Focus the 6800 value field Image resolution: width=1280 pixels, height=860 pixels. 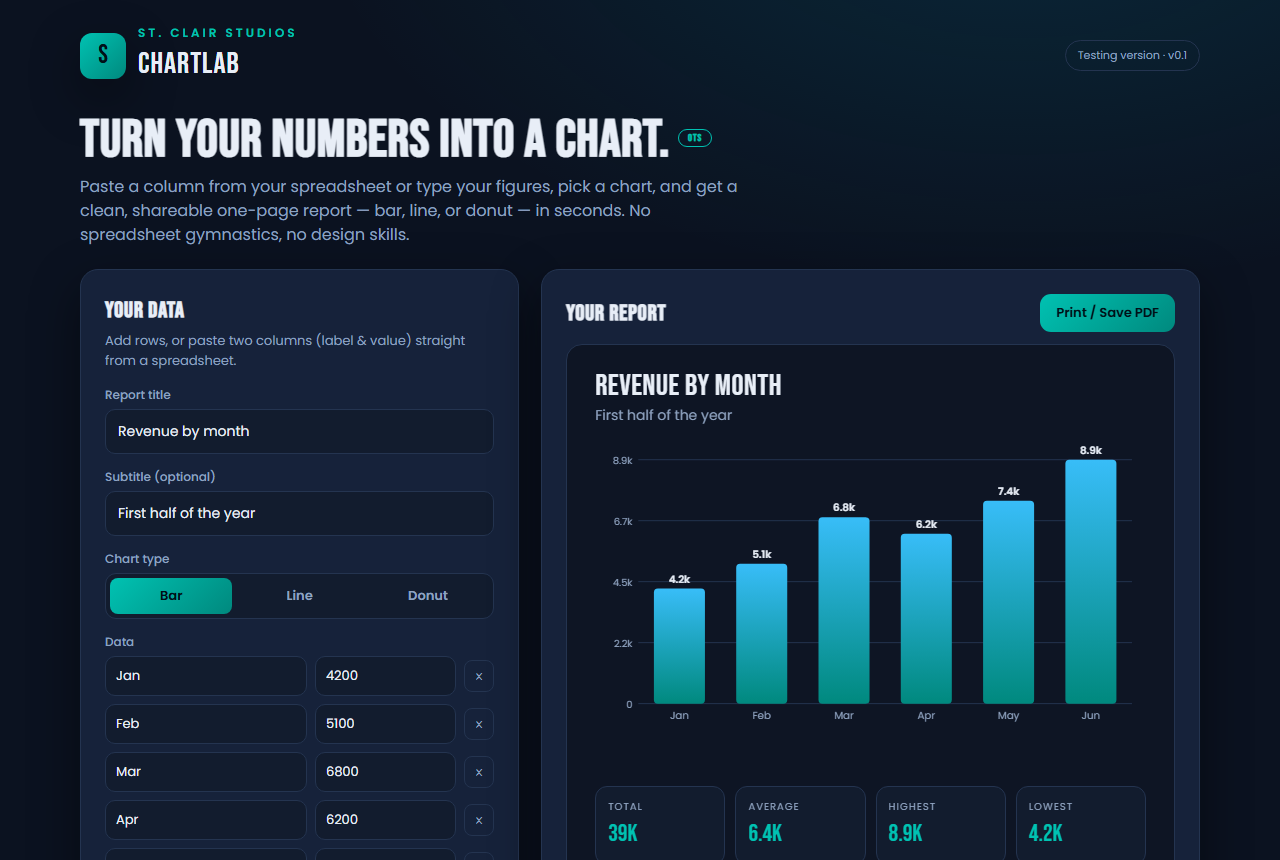click(x=385, y=772)
